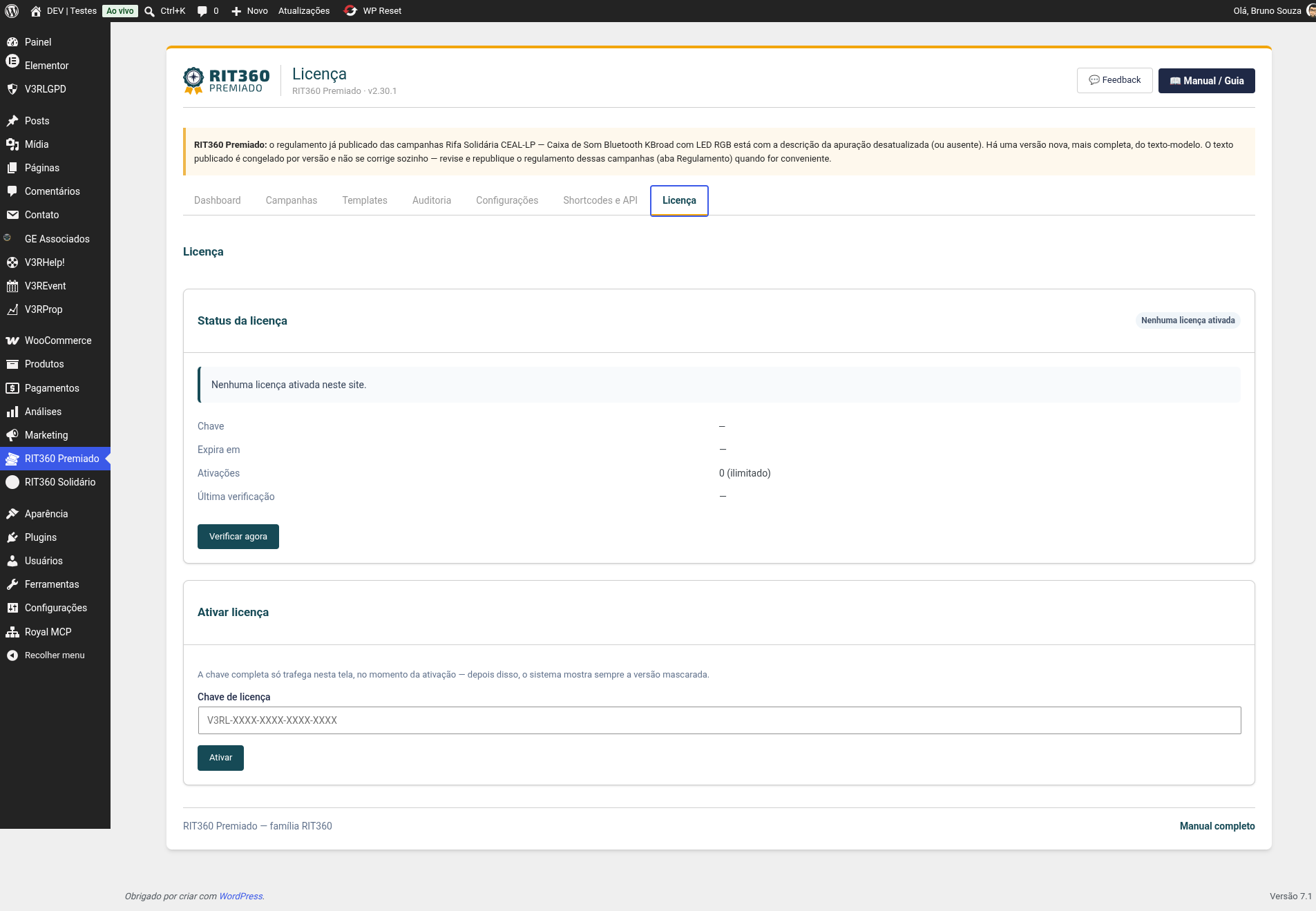Click the 'Ativar licença' heading
Viewport: 1316px width, 911px height.
[x=233, y=613]
